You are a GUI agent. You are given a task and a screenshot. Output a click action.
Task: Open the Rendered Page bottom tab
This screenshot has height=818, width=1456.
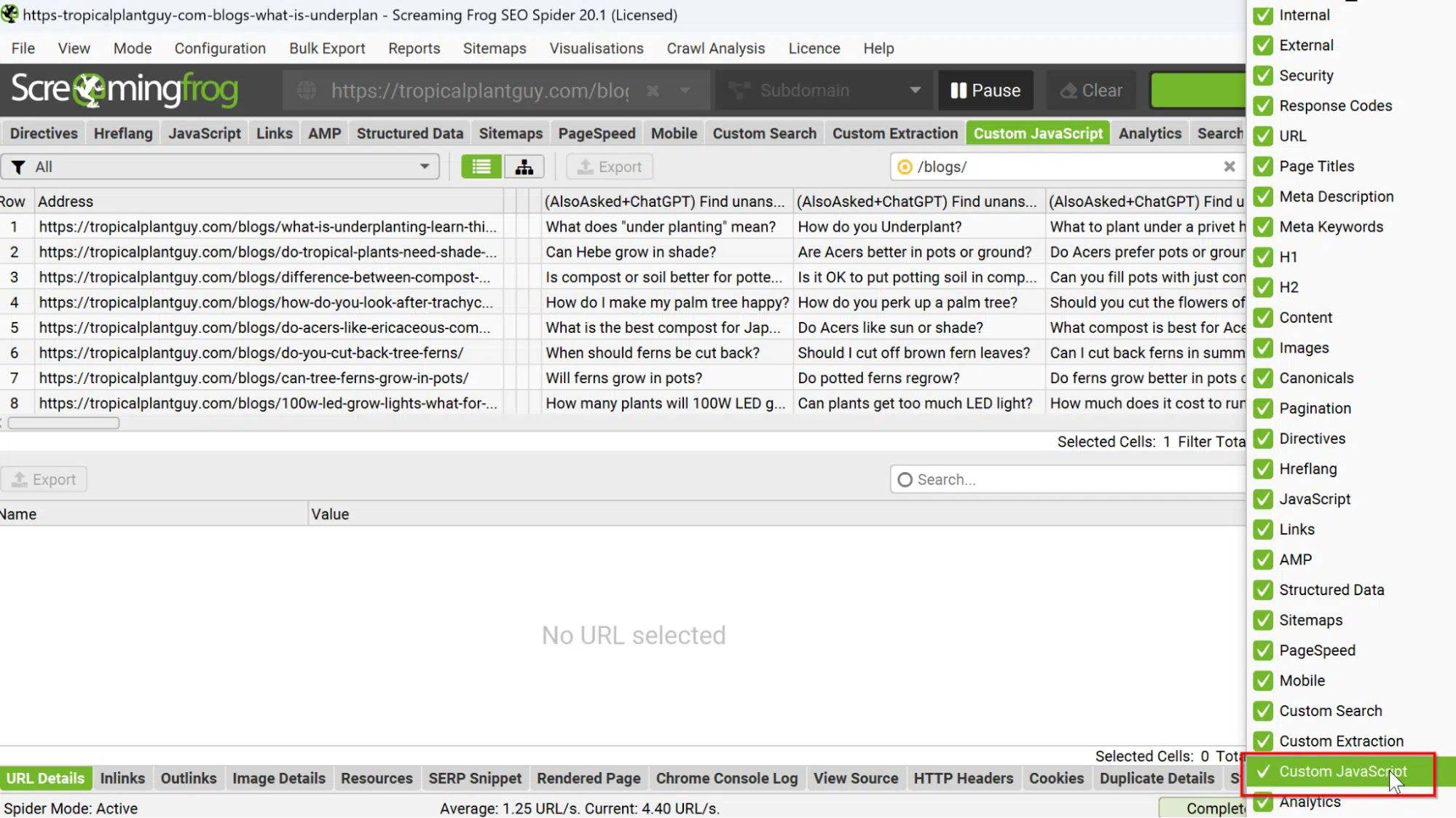pyautogui.click(x=589, y=778)
